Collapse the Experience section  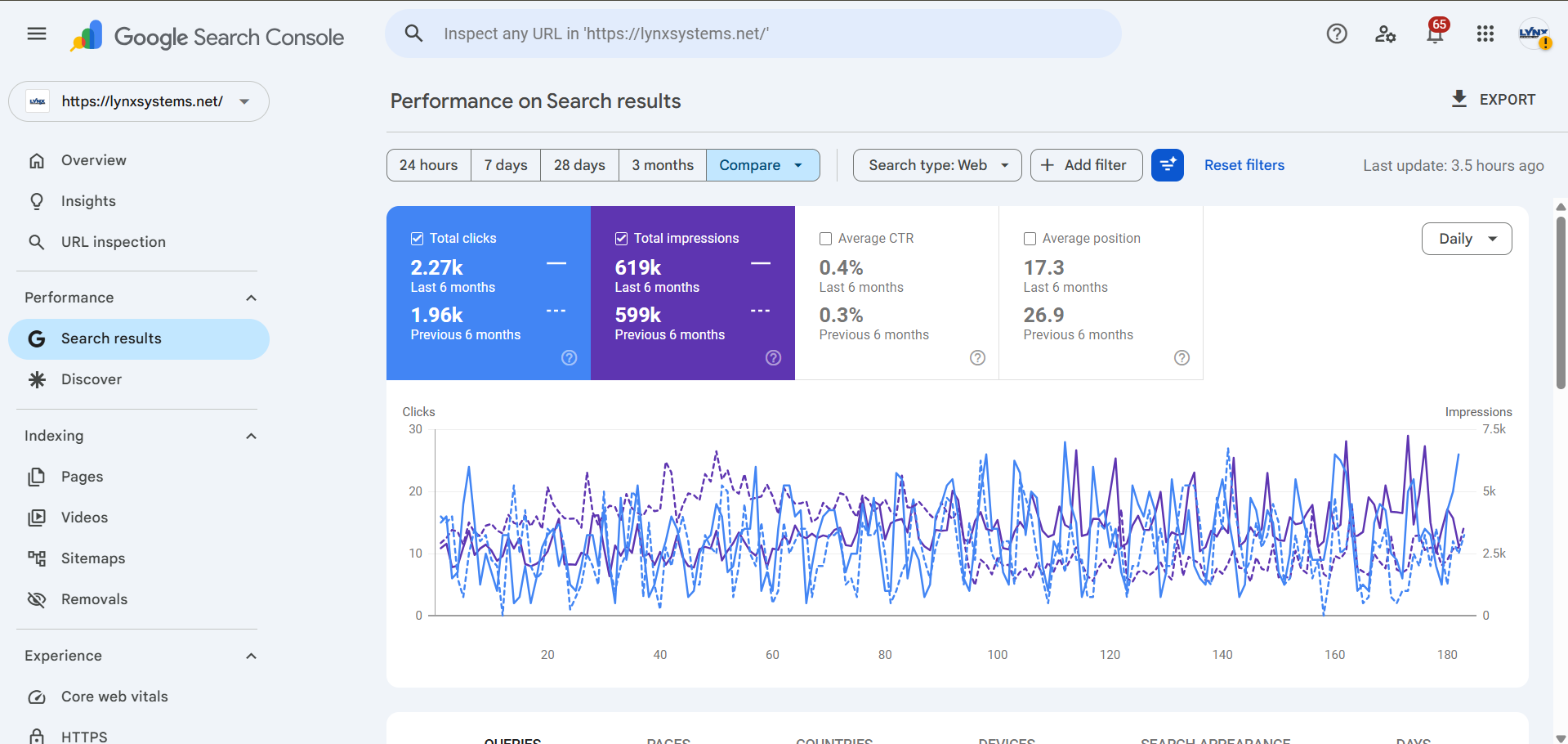pyautogui.click(x=252, y=656)
